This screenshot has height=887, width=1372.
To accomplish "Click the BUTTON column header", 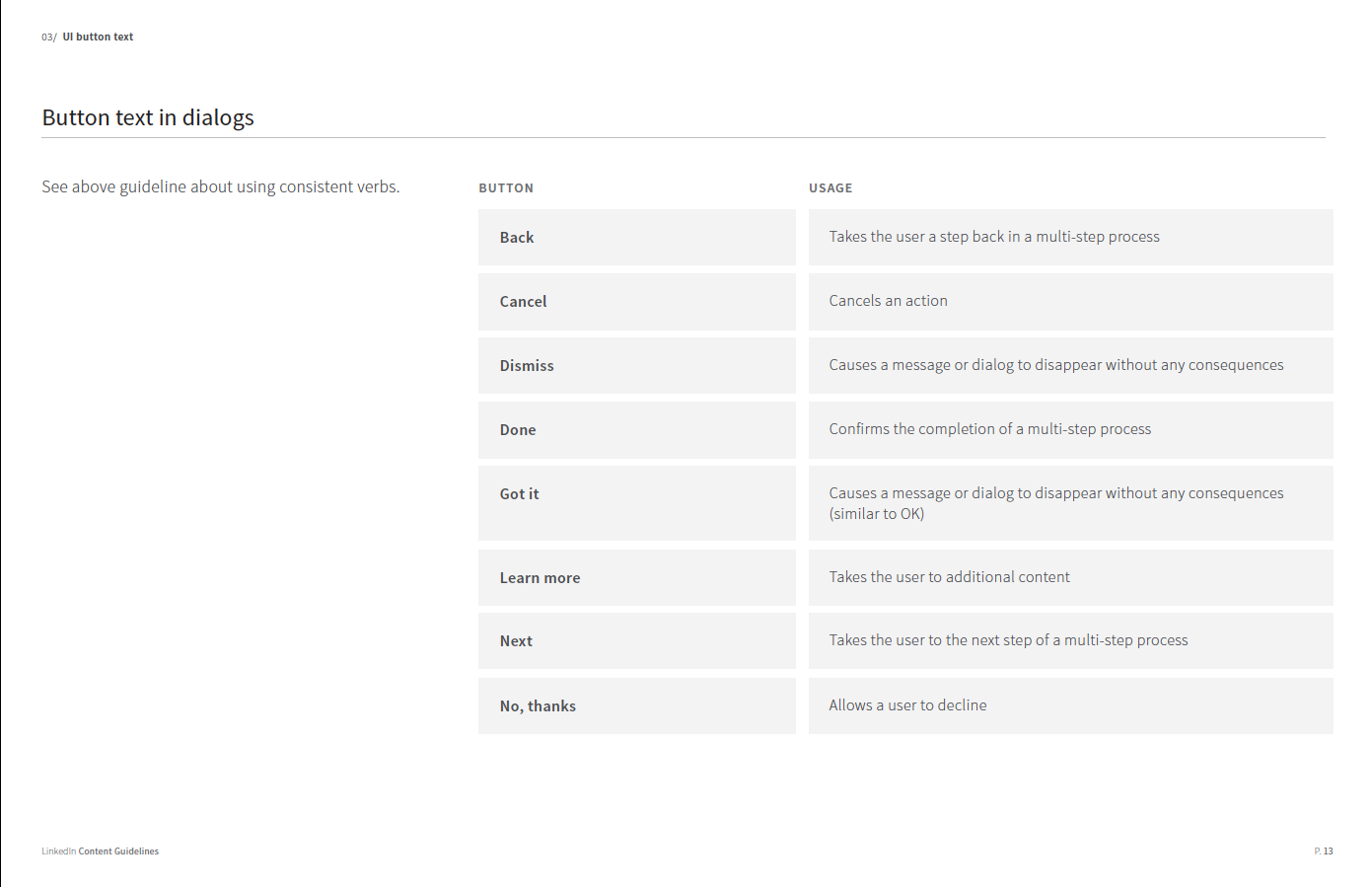I will pos(506,188).
